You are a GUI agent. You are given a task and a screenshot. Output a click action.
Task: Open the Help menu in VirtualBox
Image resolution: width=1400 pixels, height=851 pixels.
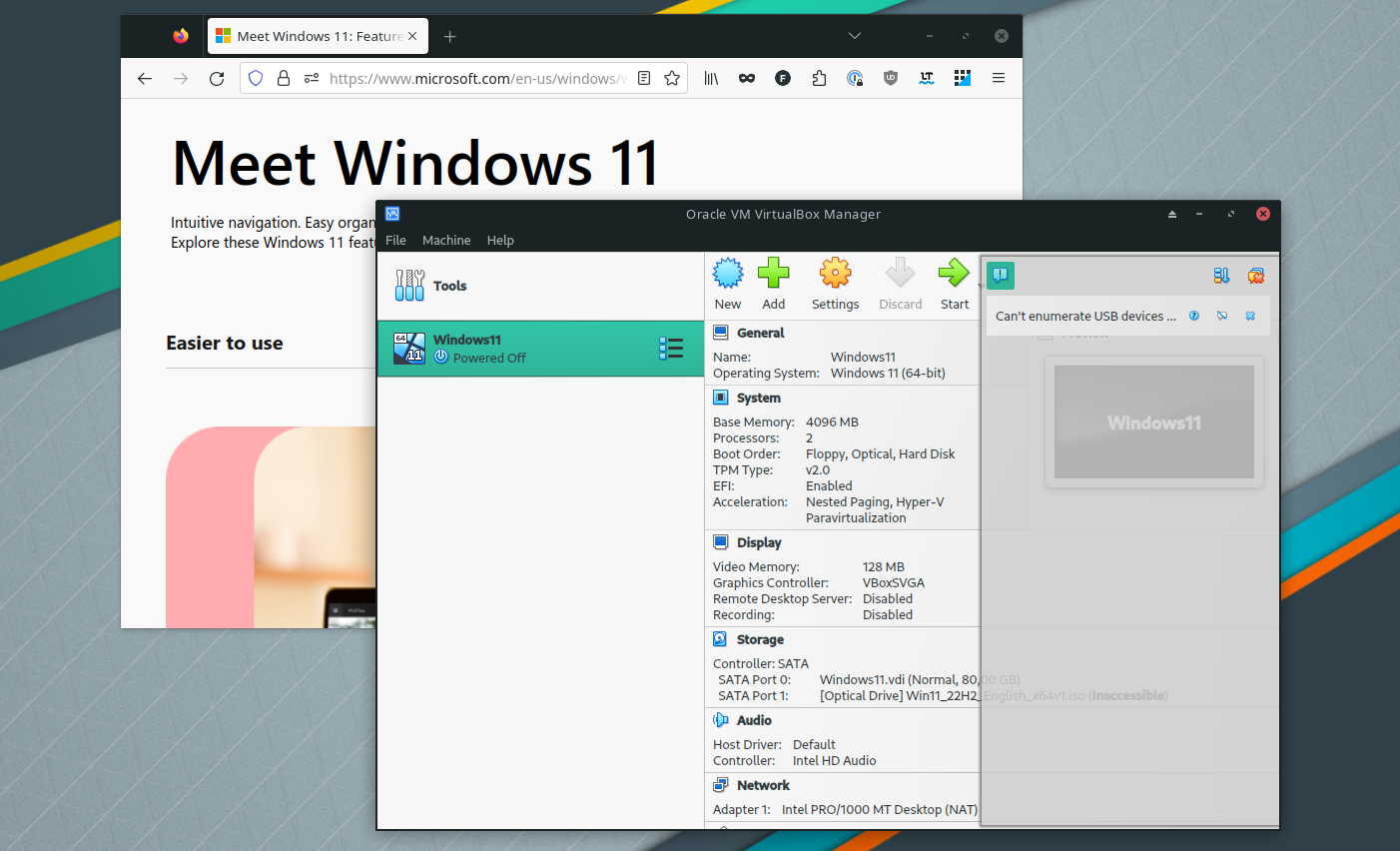point(500,240)
